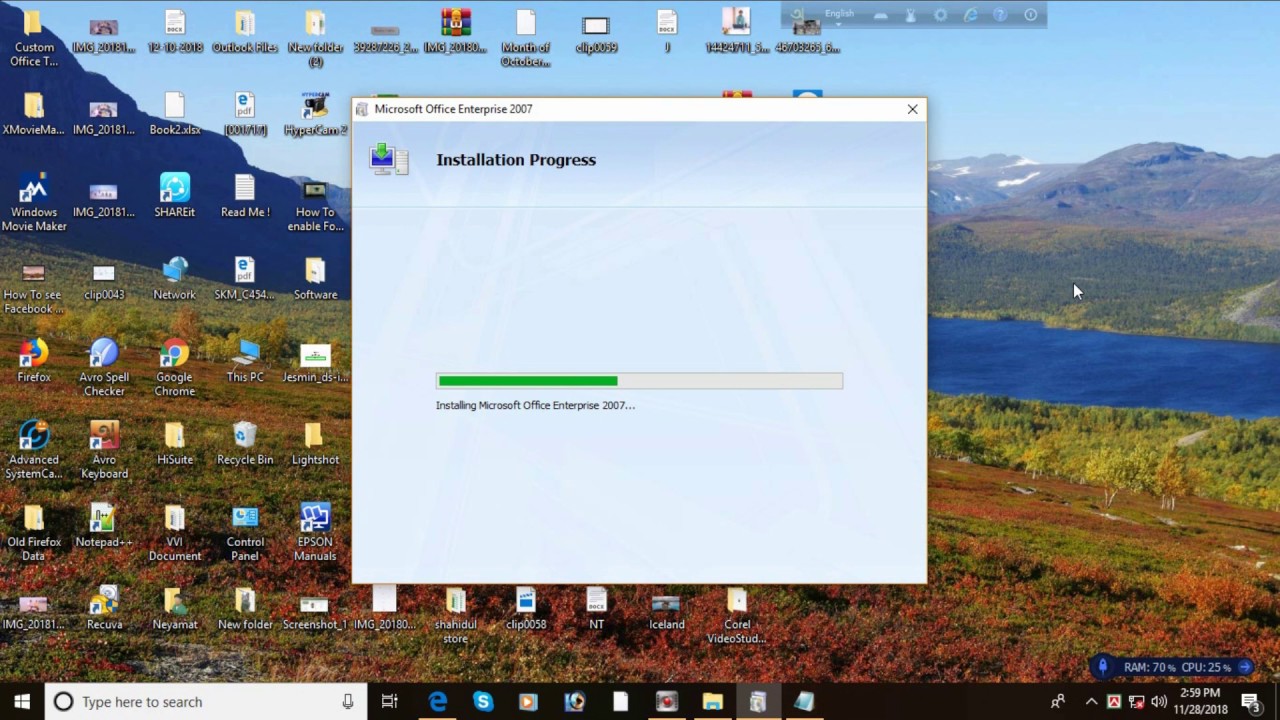
Task: Open the Firefox desktop shortcut
Action: [x=34, y=361]
